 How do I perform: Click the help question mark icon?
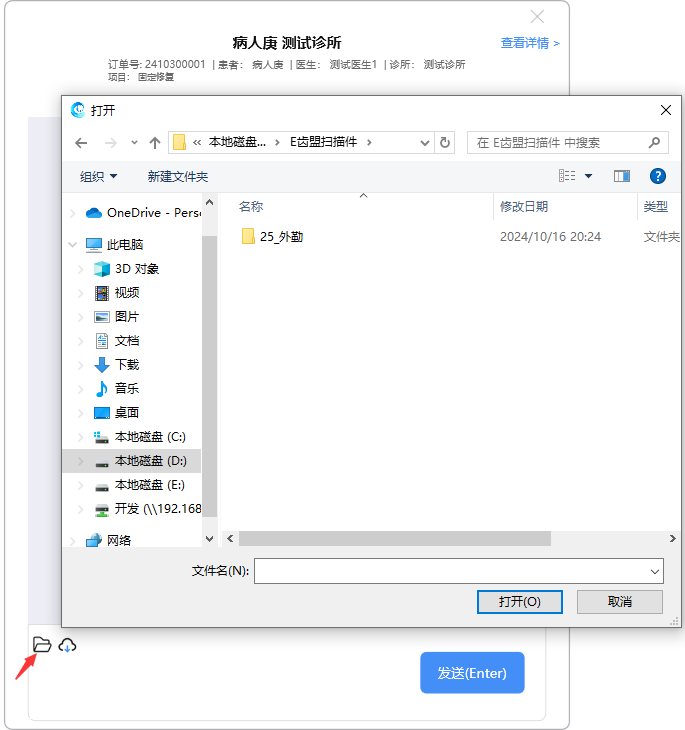pyautogui.click(x=657, y=176)
